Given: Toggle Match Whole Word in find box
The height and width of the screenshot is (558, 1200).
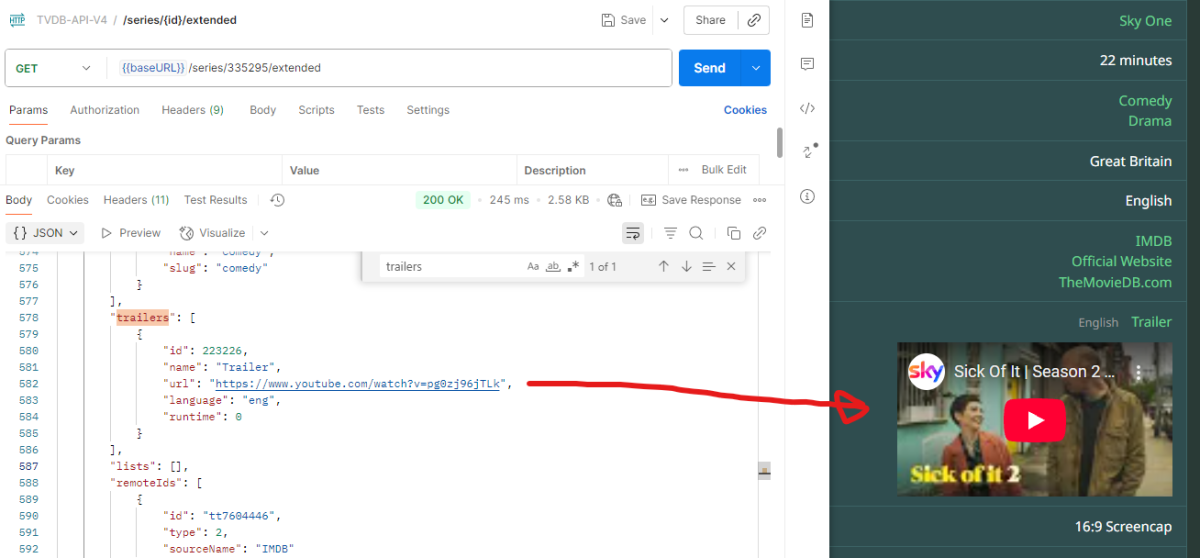Looking at the screenshot, I should (x=553, y=267).
